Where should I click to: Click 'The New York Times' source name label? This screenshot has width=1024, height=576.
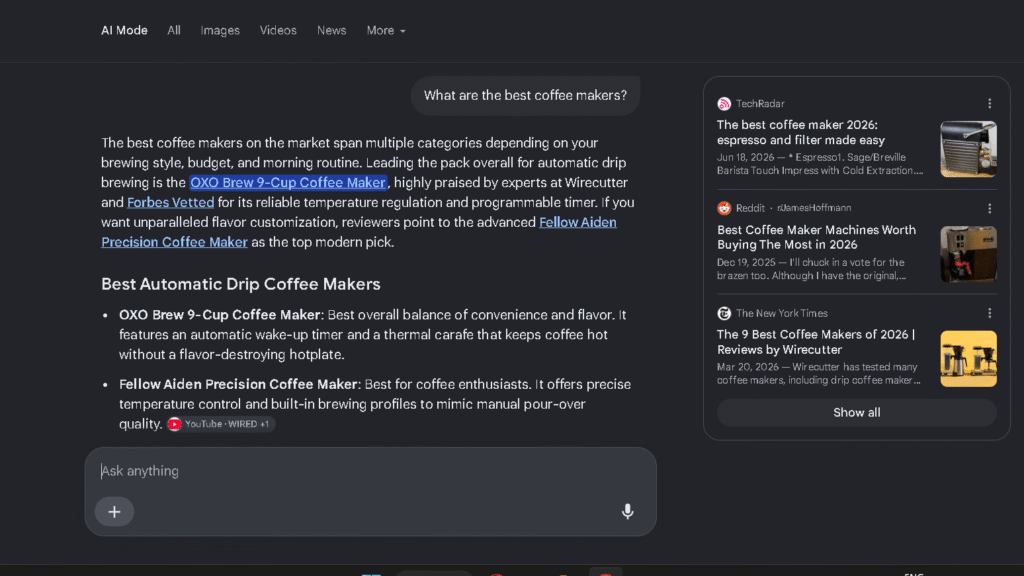point(782,313)
